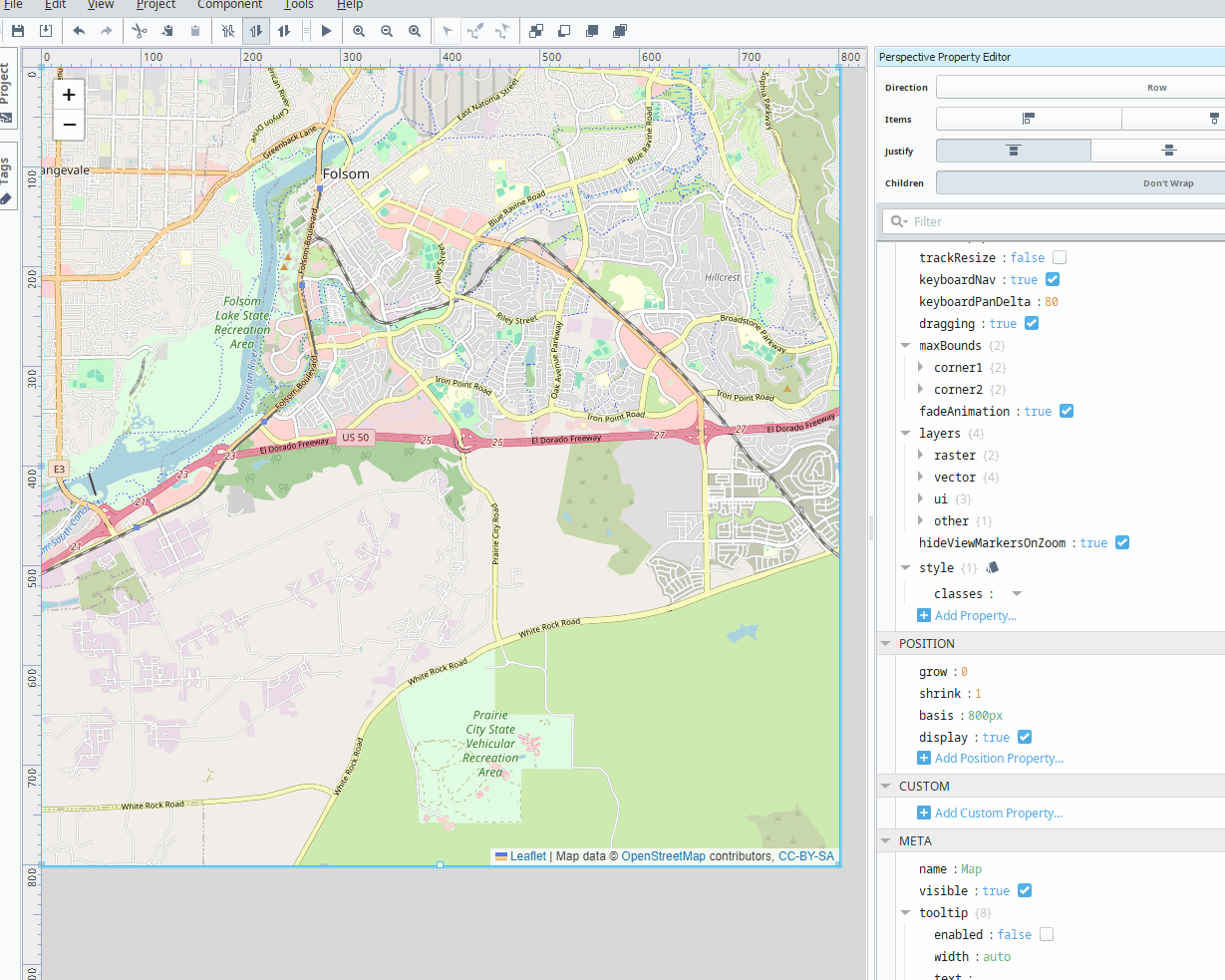
Task: Disable the keyboardNav property checkbox
Action: (x=1053, y=279)
